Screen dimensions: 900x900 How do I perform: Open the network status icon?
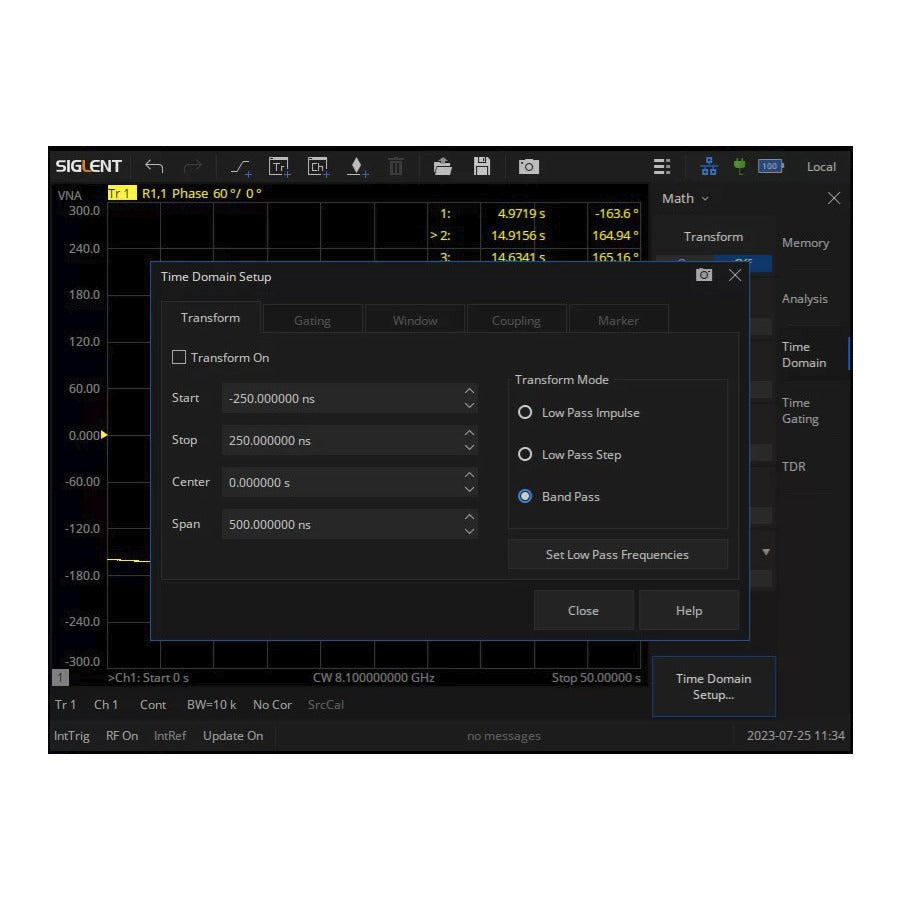(709, 166)
